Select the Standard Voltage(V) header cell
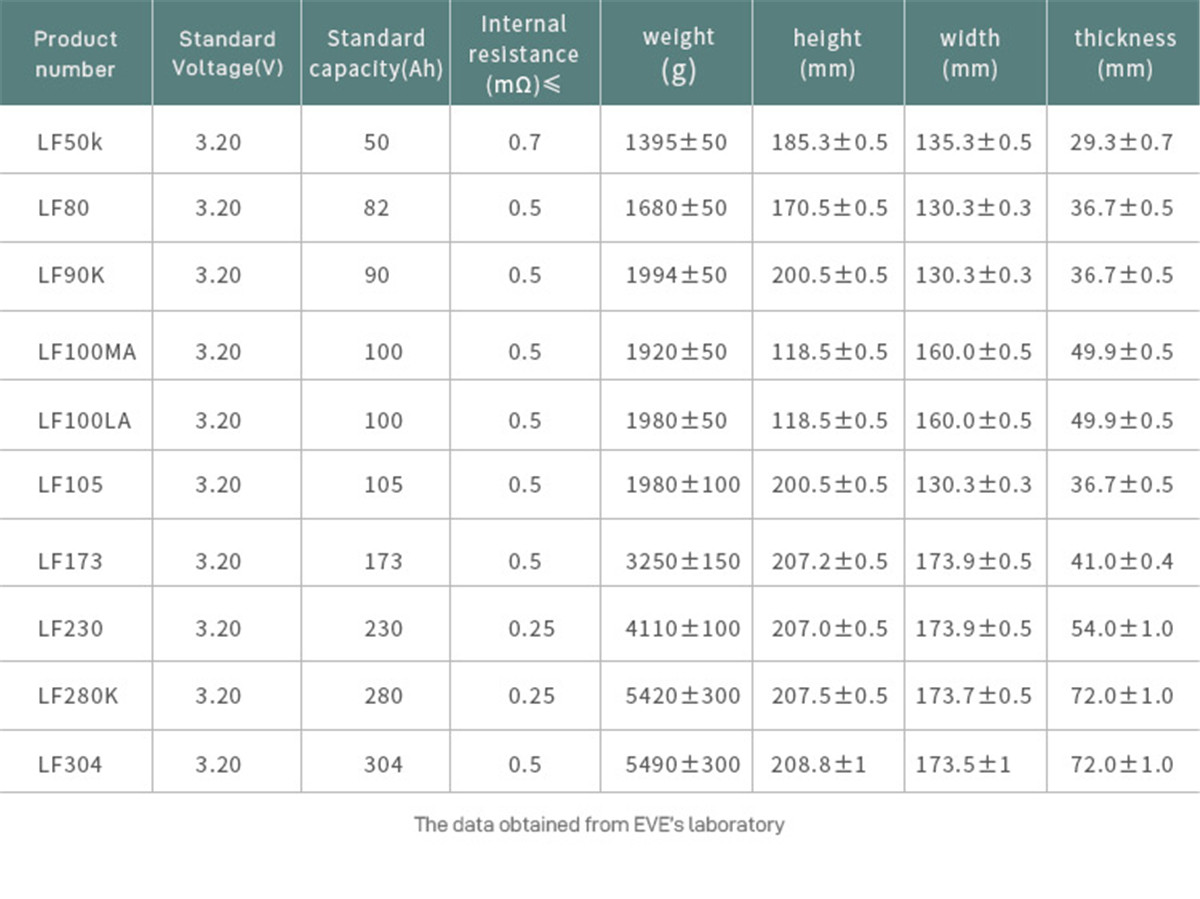Viewport: 1200px width, 899px height. 227,54
